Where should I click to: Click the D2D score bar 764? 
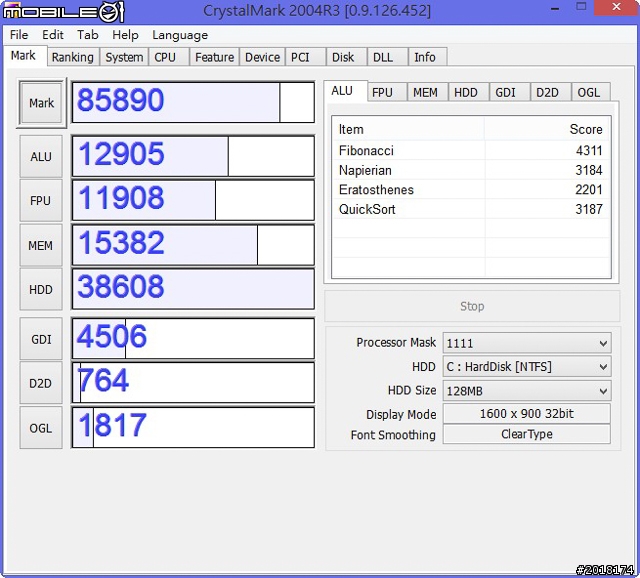(193, 383)
